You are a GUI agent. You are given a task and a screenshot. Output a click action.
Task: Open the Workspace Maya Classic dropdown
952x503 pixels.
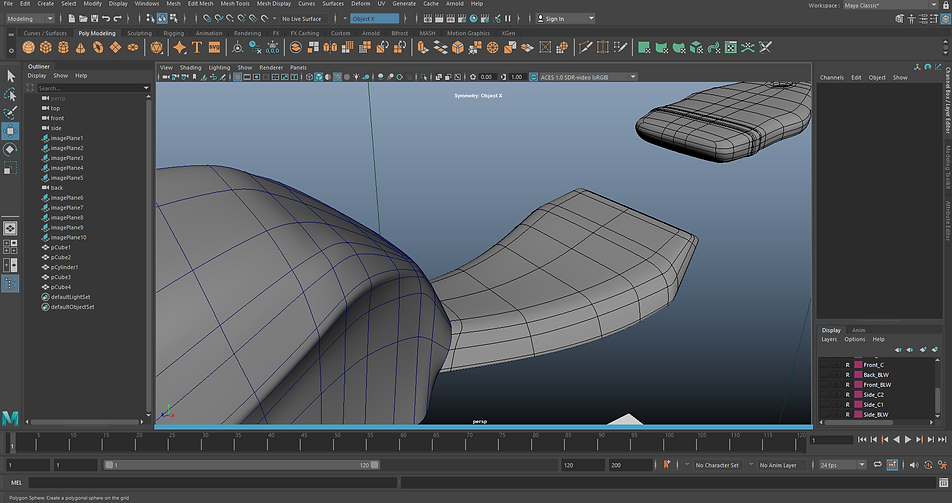click(x=890, y=5)
